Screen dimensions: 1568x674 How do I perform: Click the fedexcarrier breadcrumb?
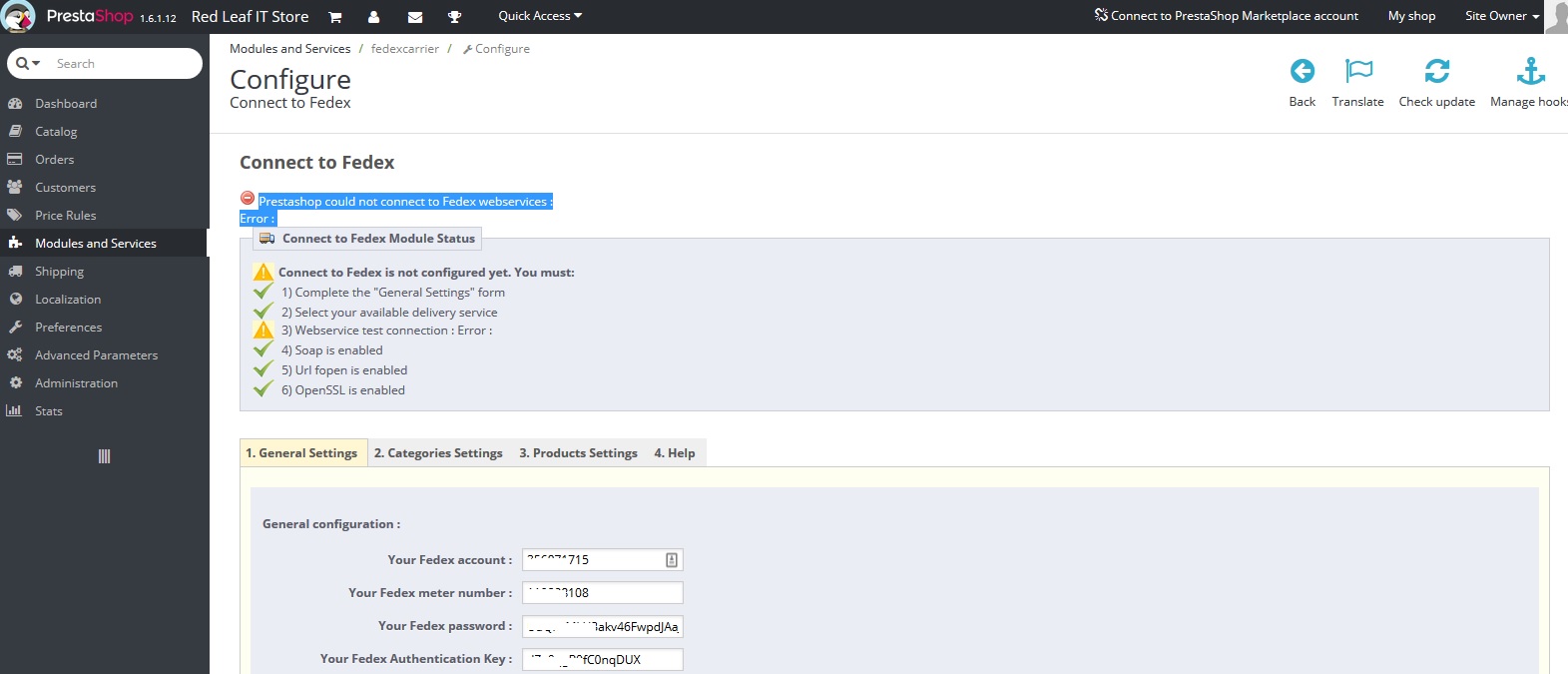click(x=405, y=49)
